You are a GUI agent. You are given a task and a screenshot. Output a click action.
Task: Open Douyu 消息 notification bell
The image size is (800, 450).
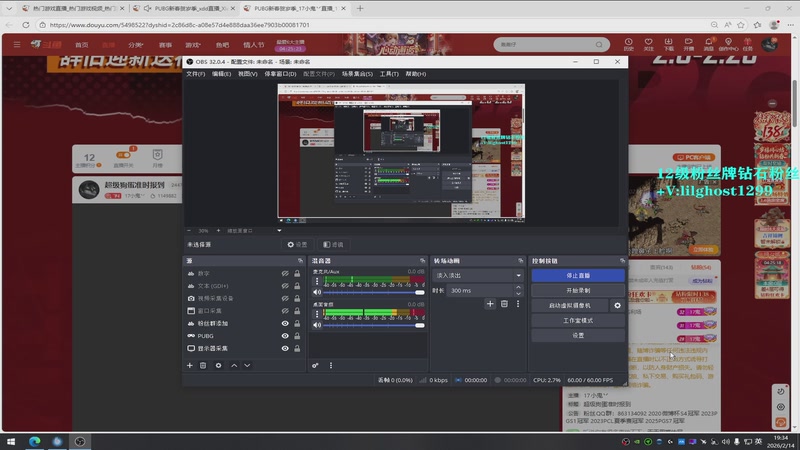709,44
